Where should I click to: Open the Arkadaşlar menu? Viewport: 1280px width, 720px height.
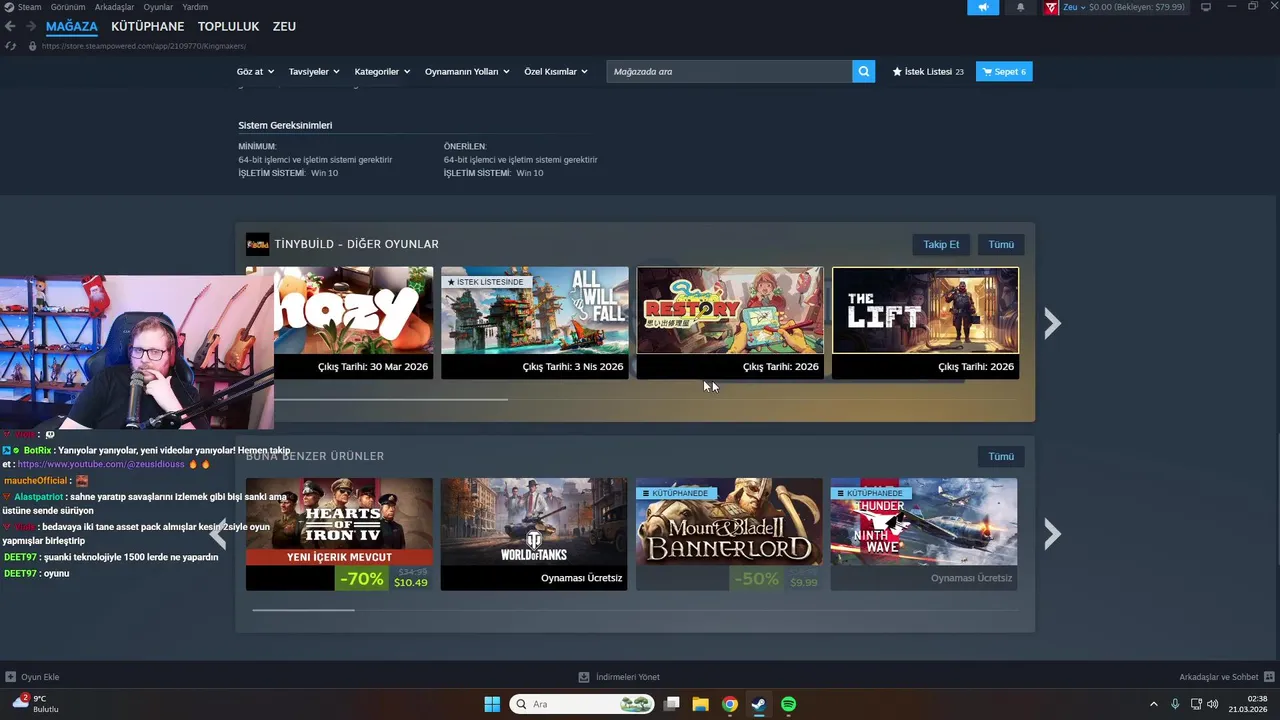114,7
